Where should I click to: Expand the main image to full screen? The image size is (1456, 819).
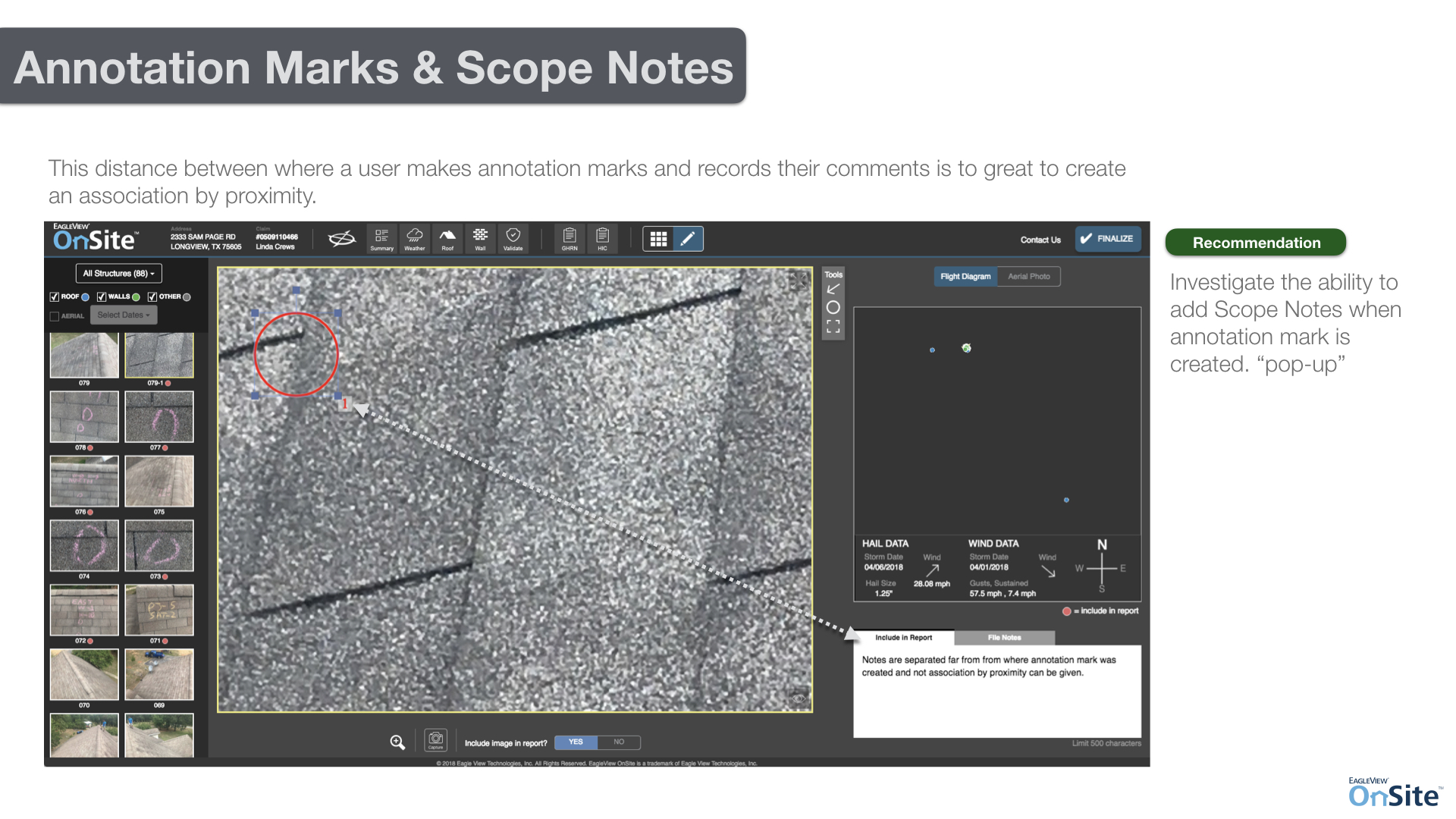pyautogui.click(x=798, y=281)
